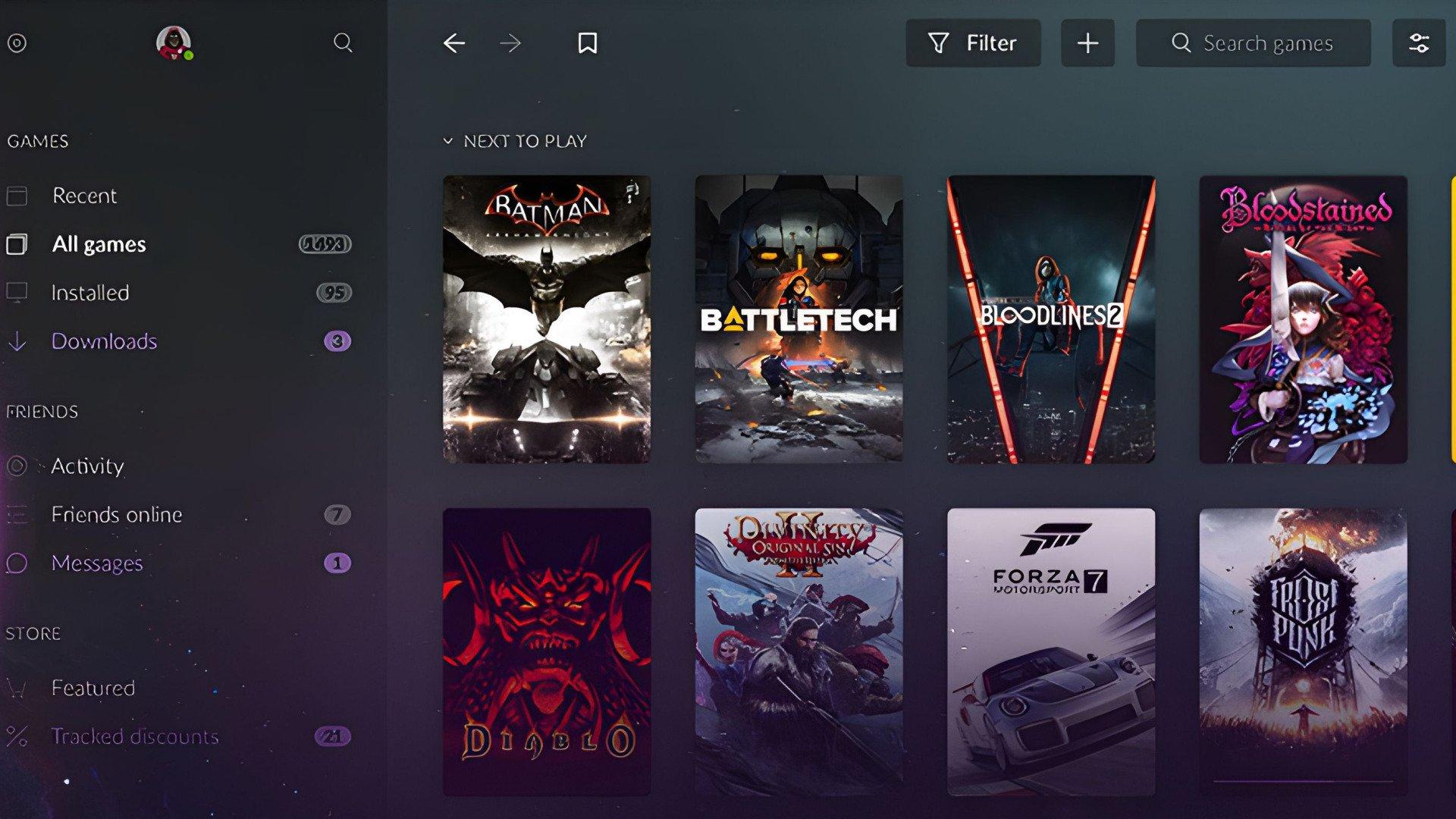Open the Bloodstained game cover
This screenshot has height=819, width=1456.
coord(1303,319)
